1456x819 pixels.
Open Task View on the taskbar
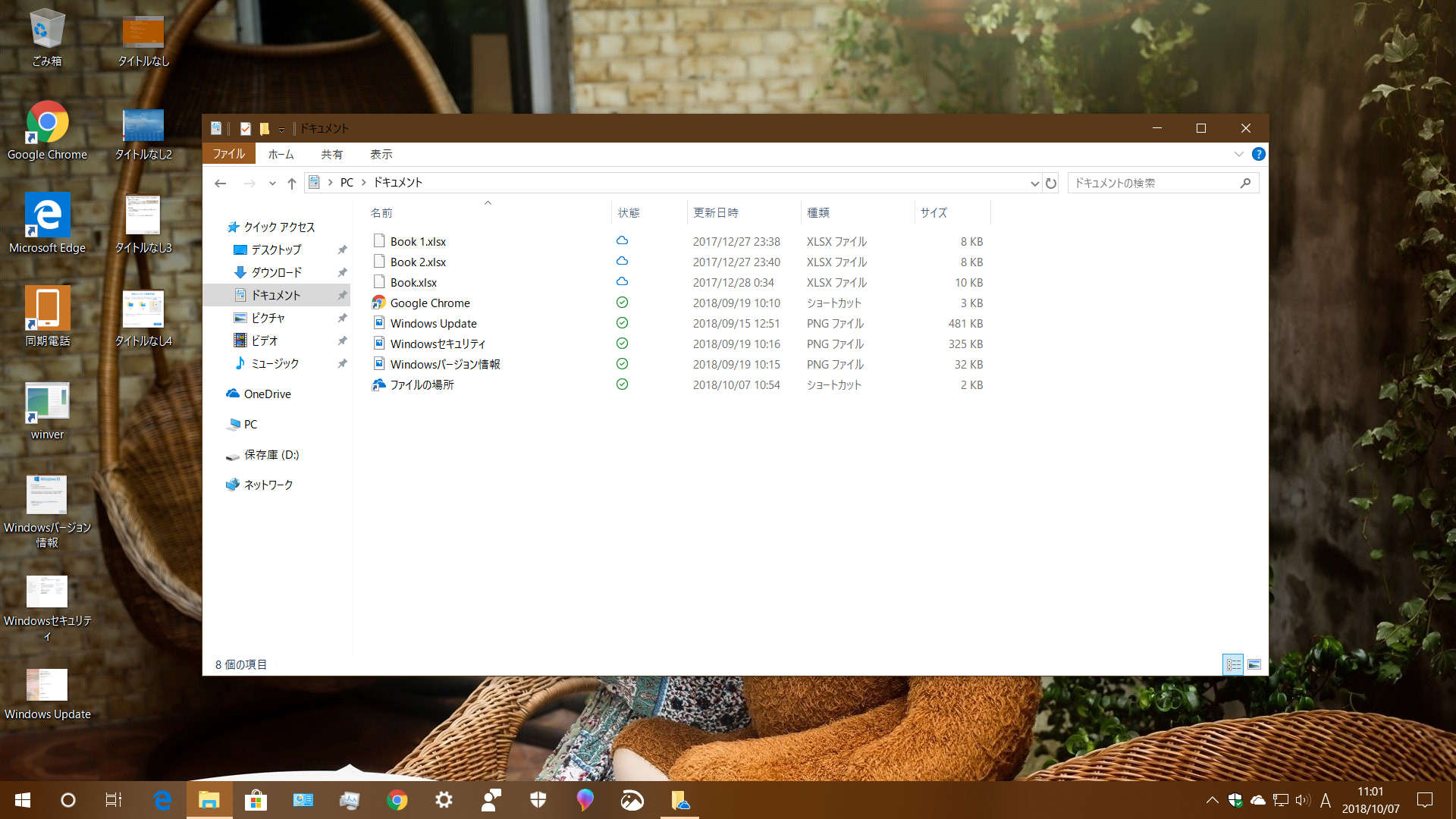coord(113,800)
